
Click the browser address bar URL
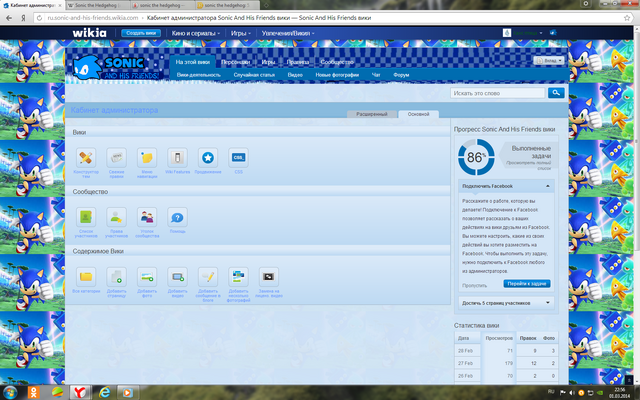click(x=93, y=18)
